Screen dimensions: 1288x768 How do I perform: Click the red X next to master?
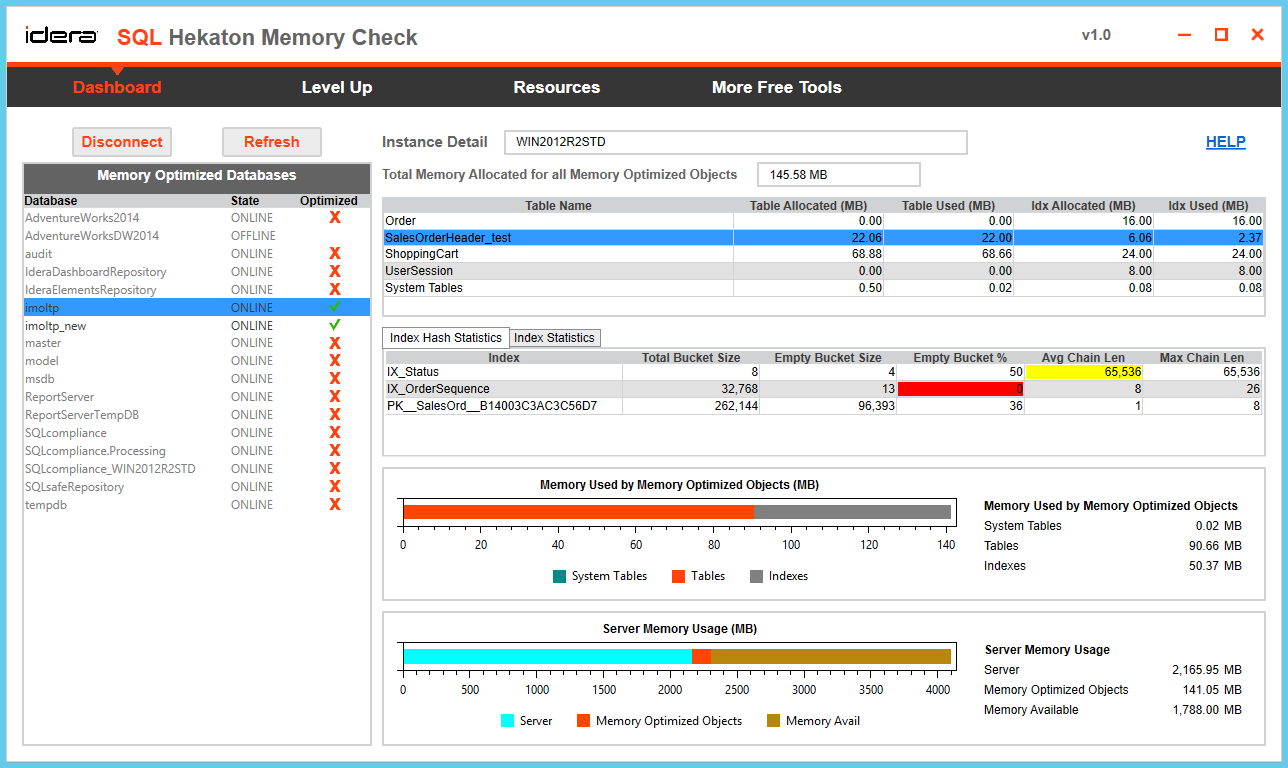pos(334,343)
